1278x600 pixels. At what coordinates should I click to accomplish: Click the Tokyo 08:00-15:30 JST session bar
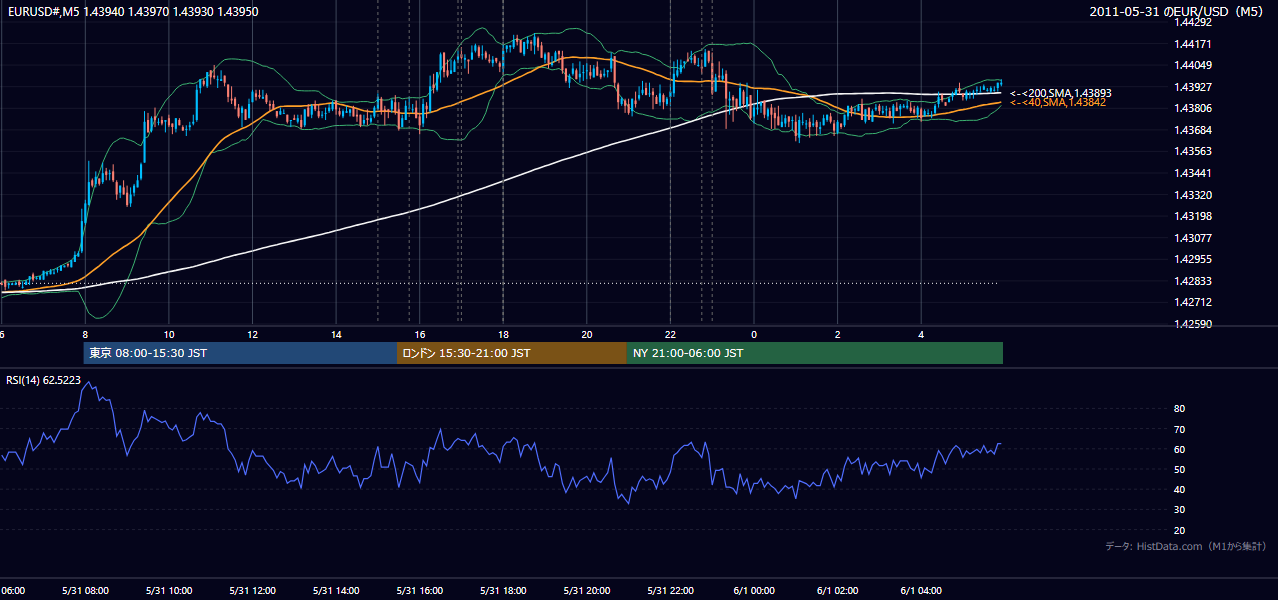(241, 353)
